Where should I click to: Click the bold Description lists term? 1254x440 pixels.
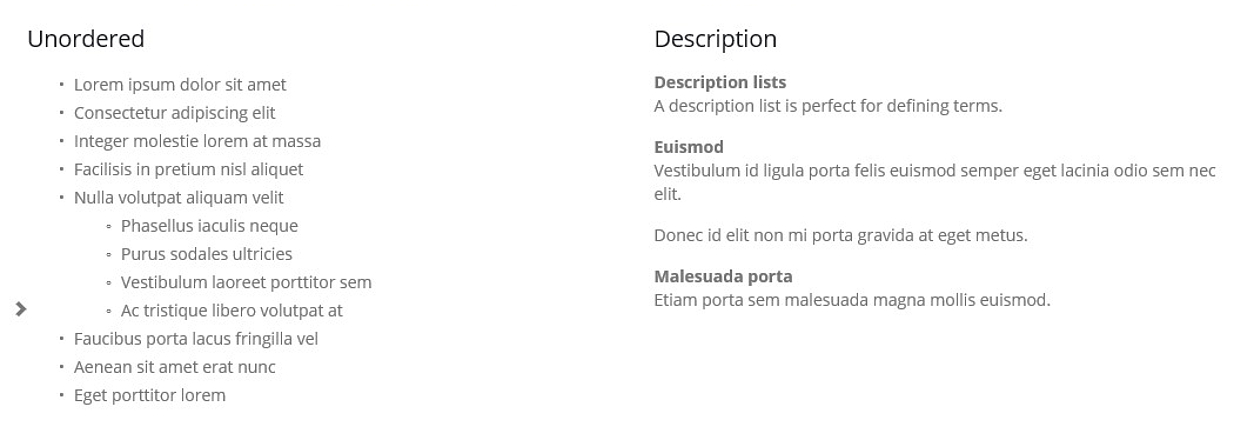click(720, 82)
